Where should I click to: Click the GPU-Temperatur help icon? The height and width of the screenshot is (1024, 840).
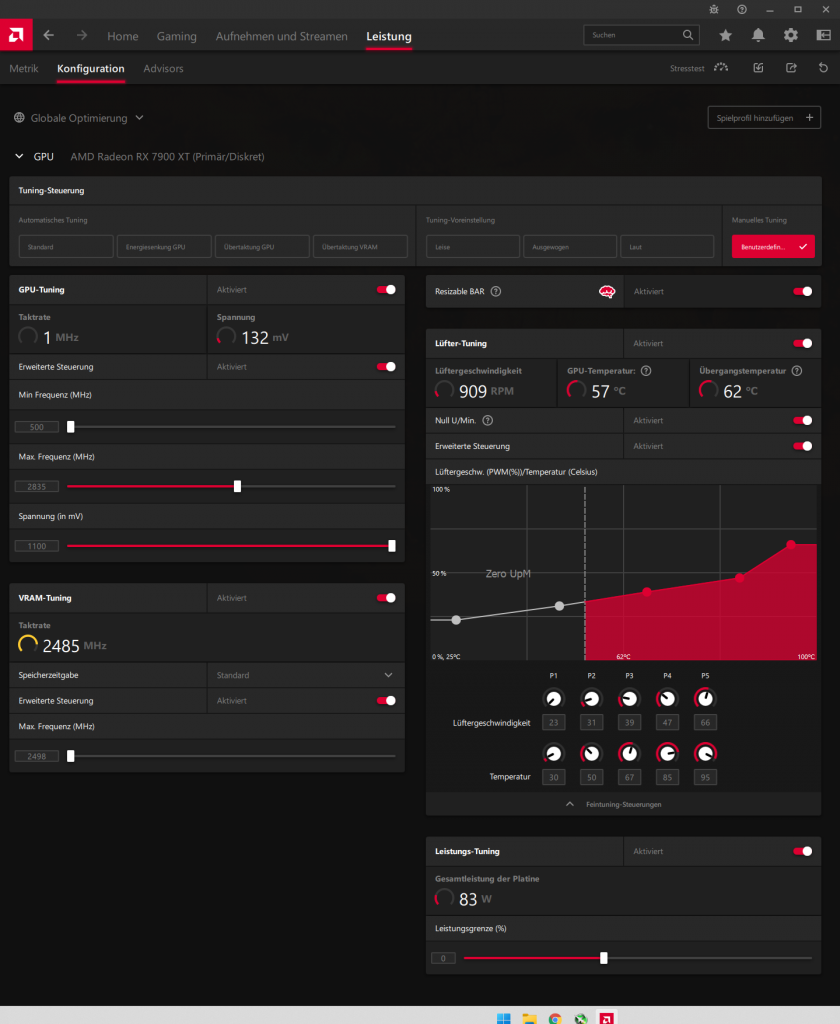tap(646, 371)
